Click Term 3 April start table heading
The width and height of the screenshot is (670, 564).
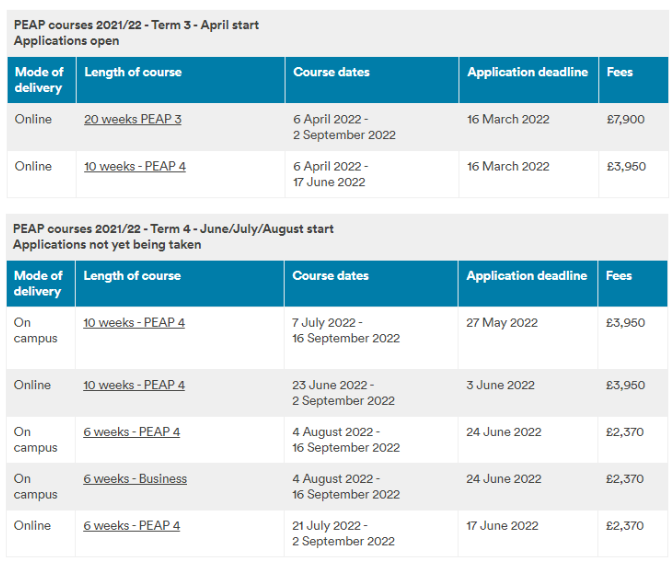tap(138, 24)
